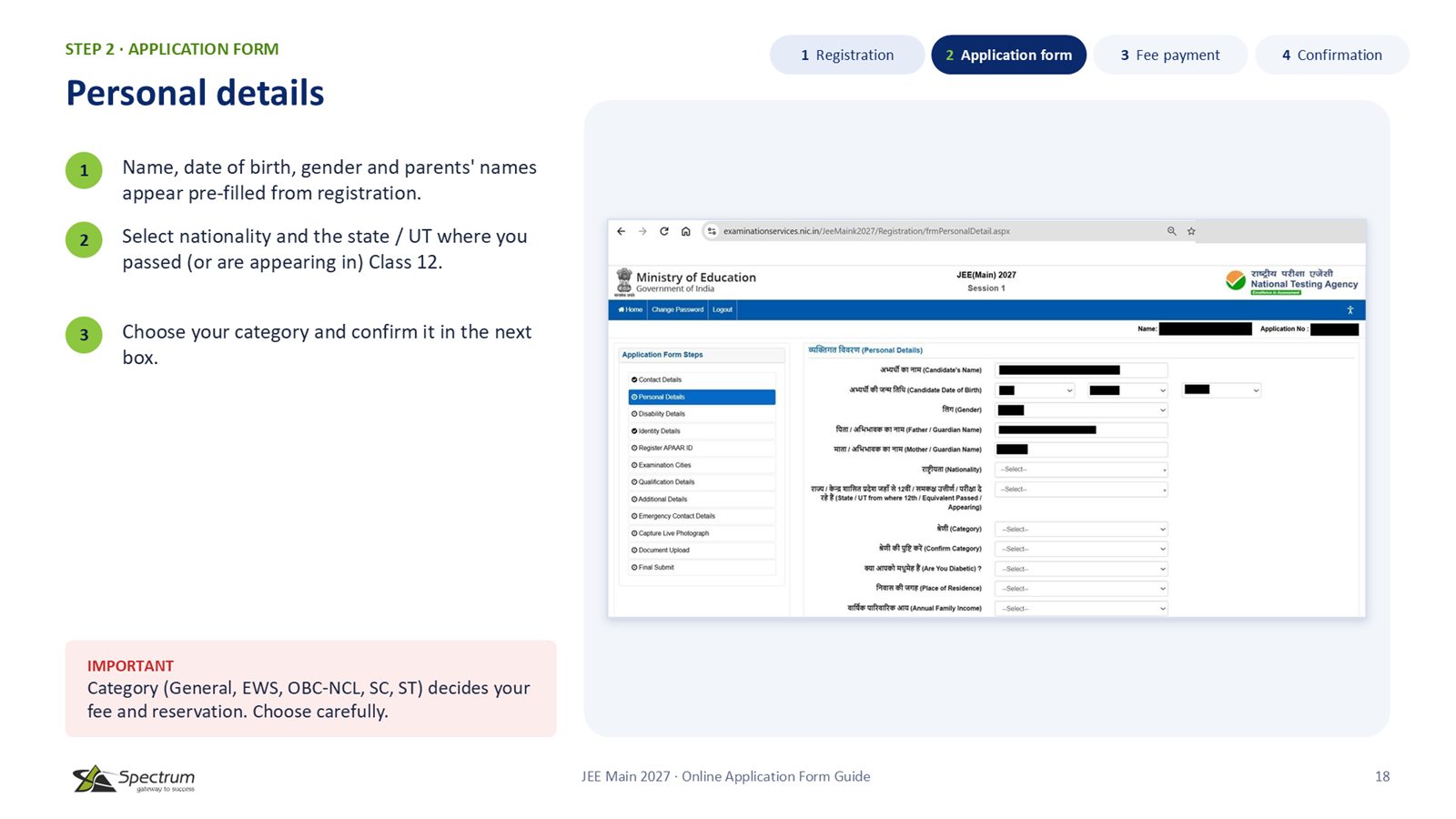The image size is (1456, 819).
Task: Open the Are You Diabetic dropdown
Action: tap(1081, 569)
